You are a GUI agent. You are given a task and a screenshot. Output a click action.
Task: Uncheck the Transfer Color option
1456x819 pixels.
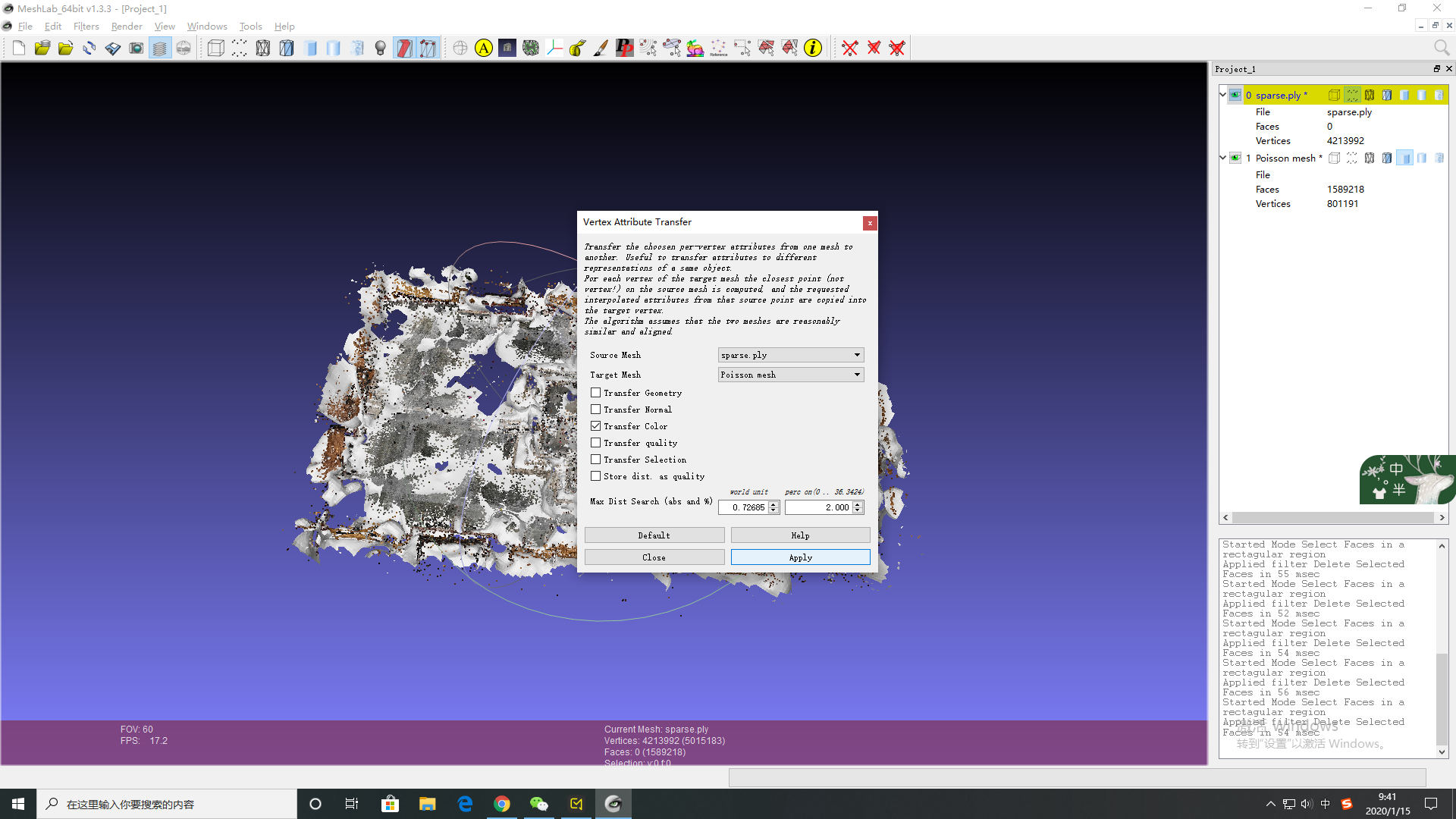596,426
